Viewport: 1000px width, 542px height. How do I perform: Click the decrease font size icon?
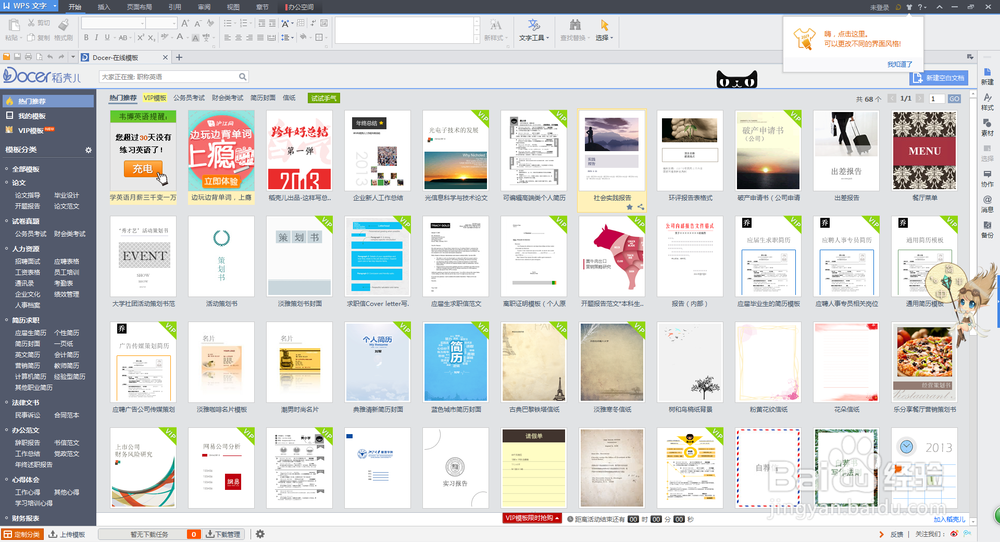(x=198, y=23)
